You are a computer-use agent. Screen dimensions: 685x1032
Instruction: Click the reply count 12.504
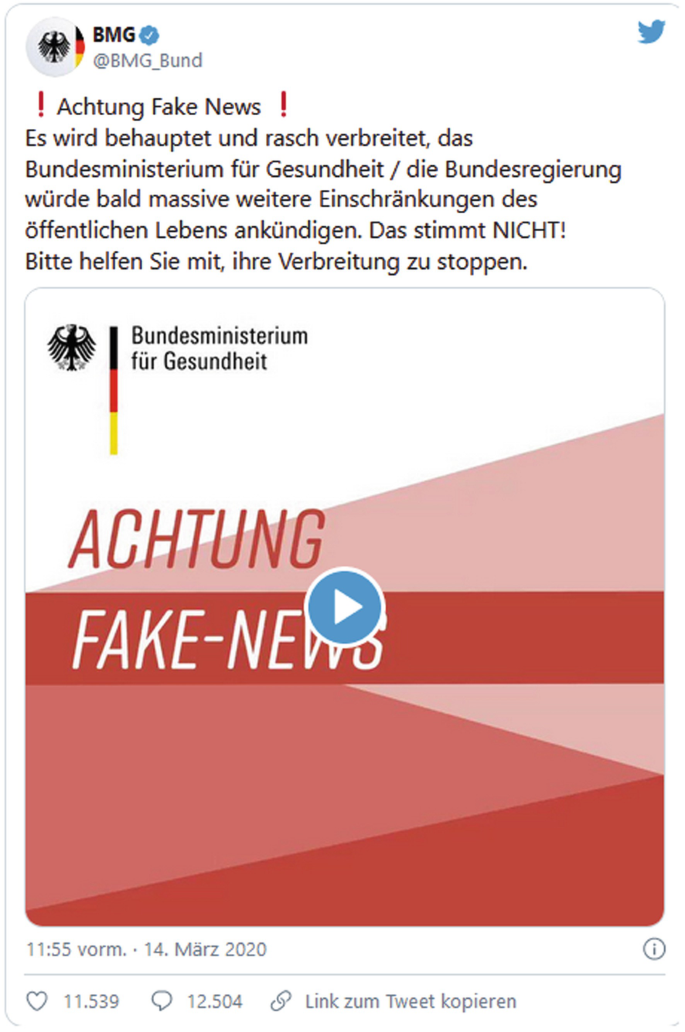point(215,1001)
